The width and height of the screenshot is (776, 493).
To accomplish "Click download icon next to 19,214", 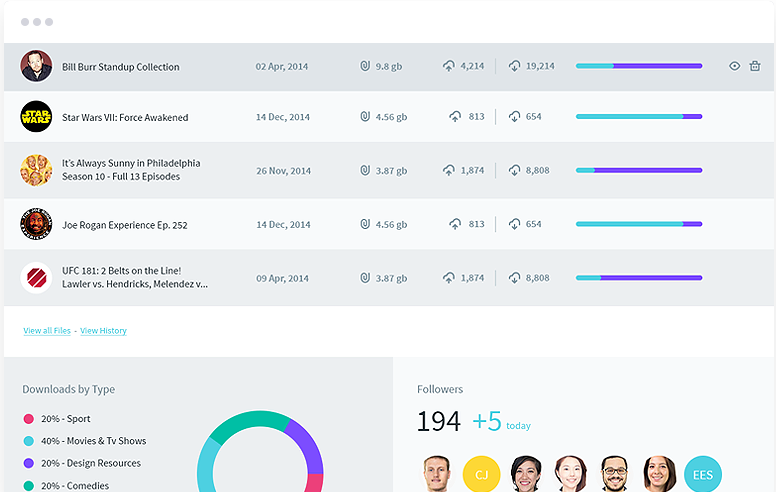I will tap(514, 67).
